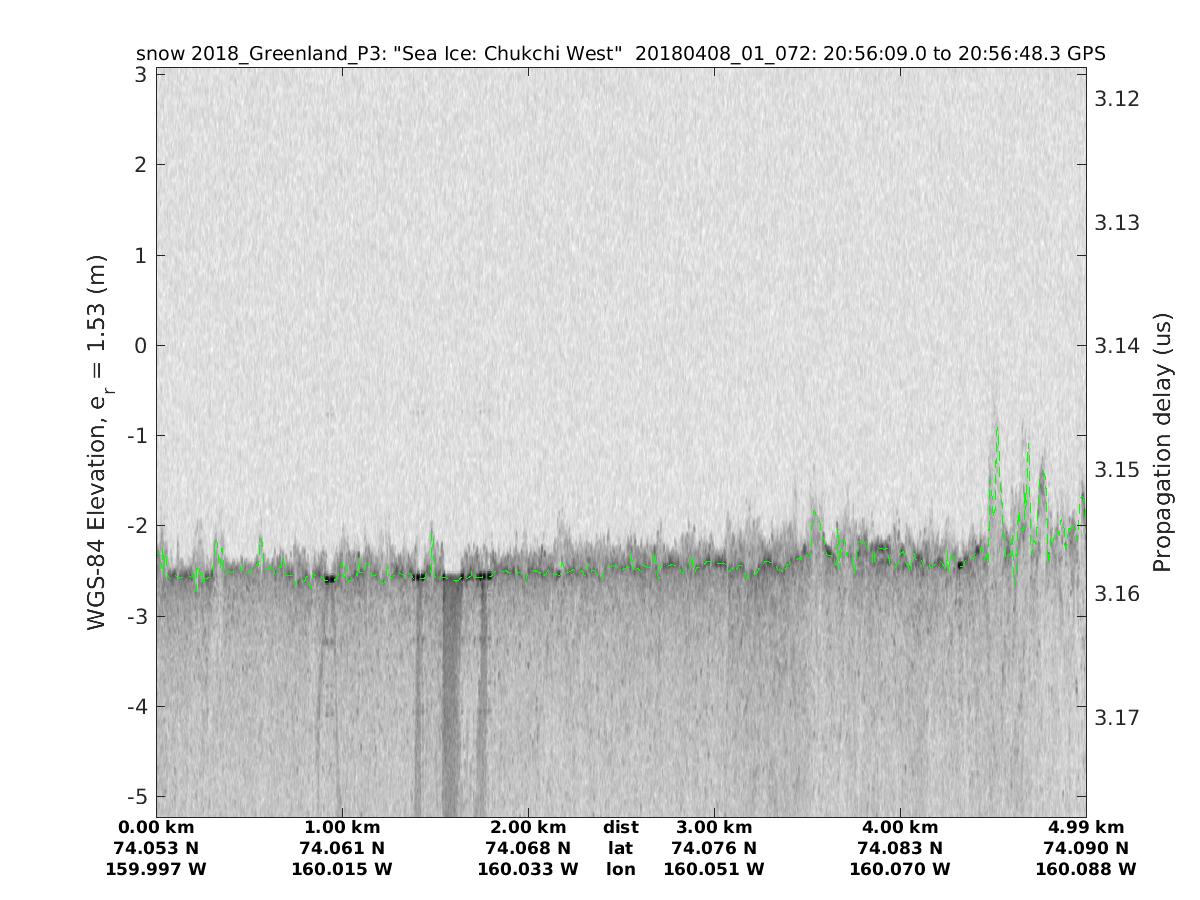Click the 74.068 N latitude label
1200x900 pixels.
[528, 848]
